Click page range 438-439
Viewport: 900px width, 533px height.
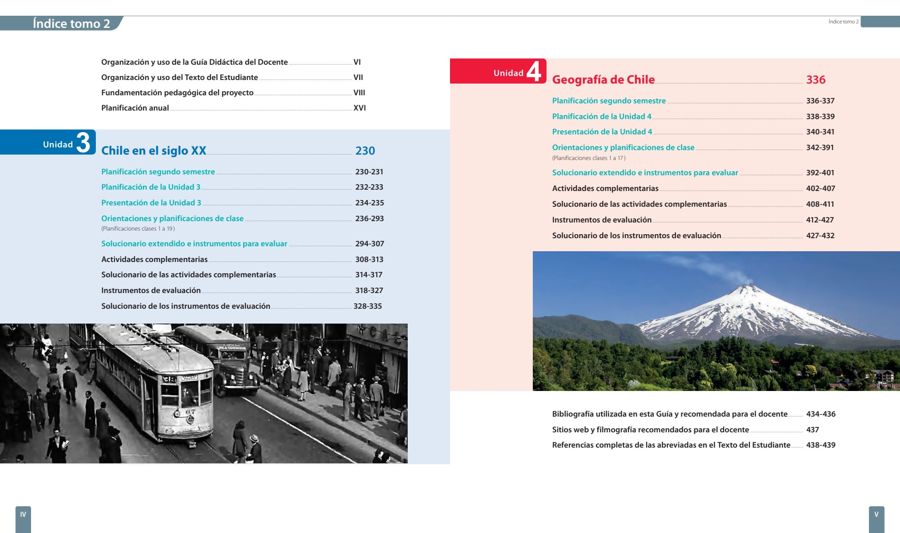(x=821, y=445)
